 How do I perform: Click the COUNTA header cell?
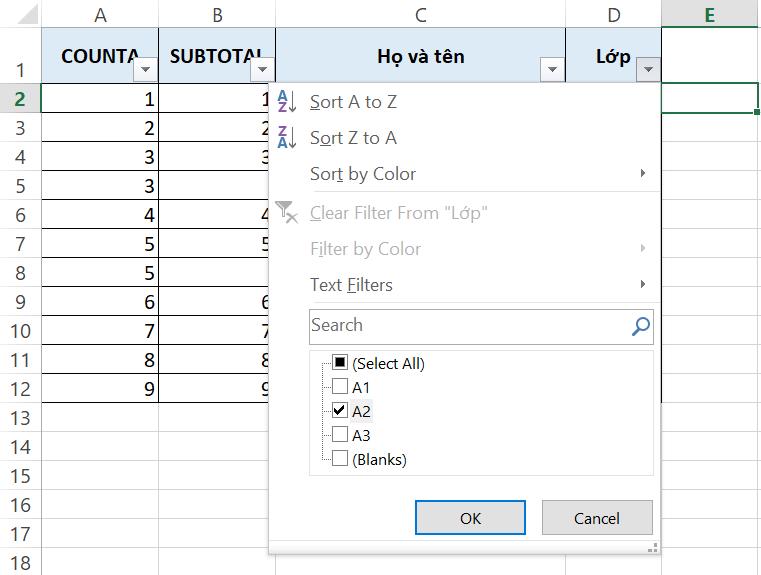coord(100,55)
